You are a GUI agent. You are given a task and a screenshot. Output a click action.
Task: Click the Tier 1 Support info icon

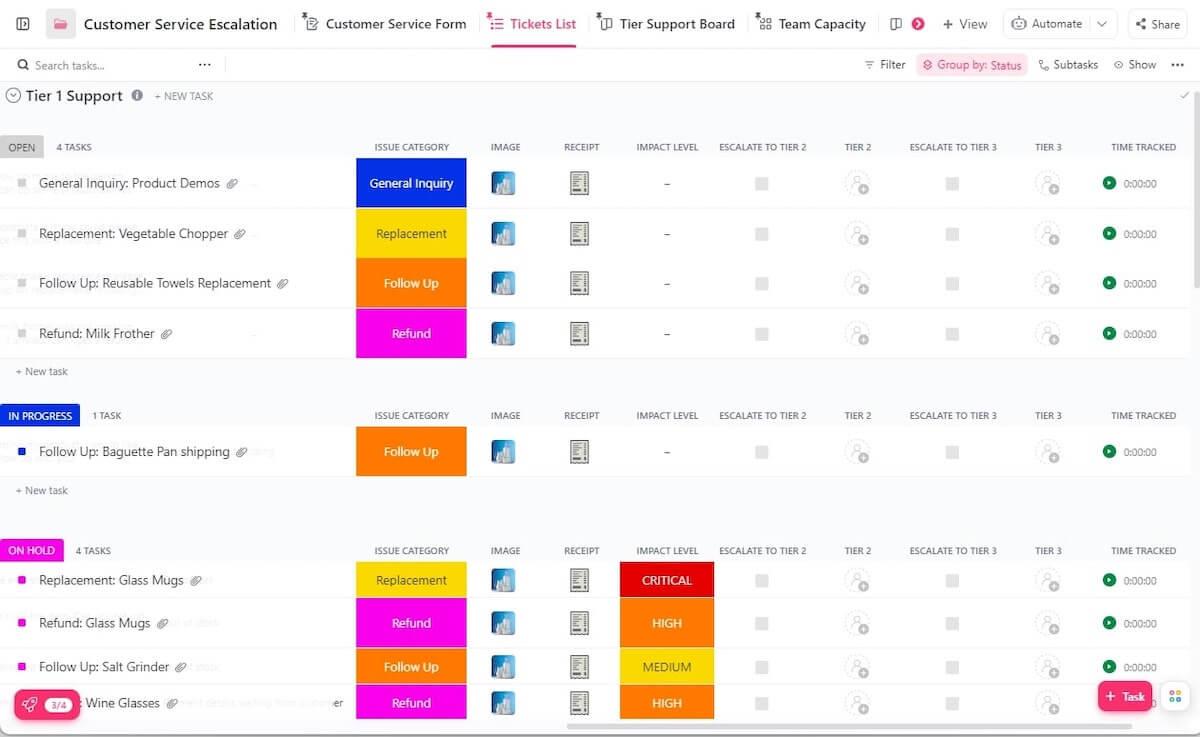click(x=137, y=96)
